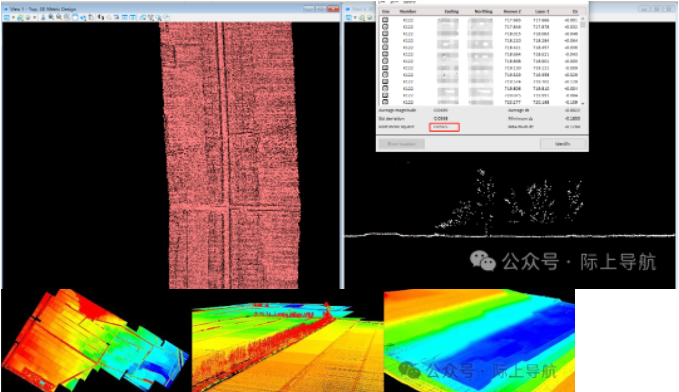Image resolution: width=679 pixels, height=392 pixels.
Task: Open View Attributes in View 1 toolbar
Action: pos(6,17)
